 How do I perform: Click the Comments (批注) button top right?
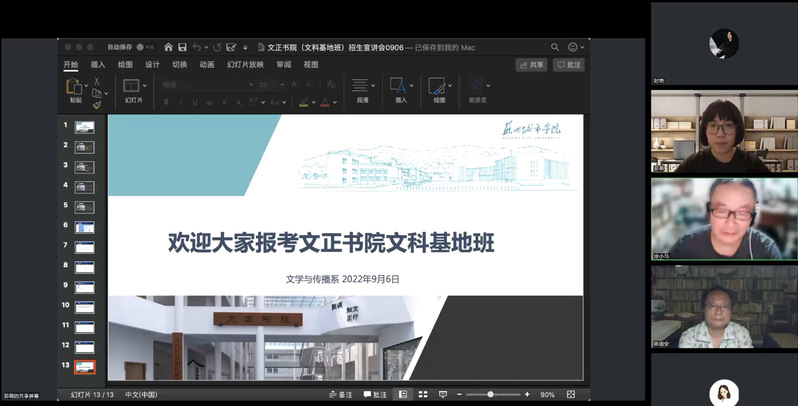tap(568, 64)
